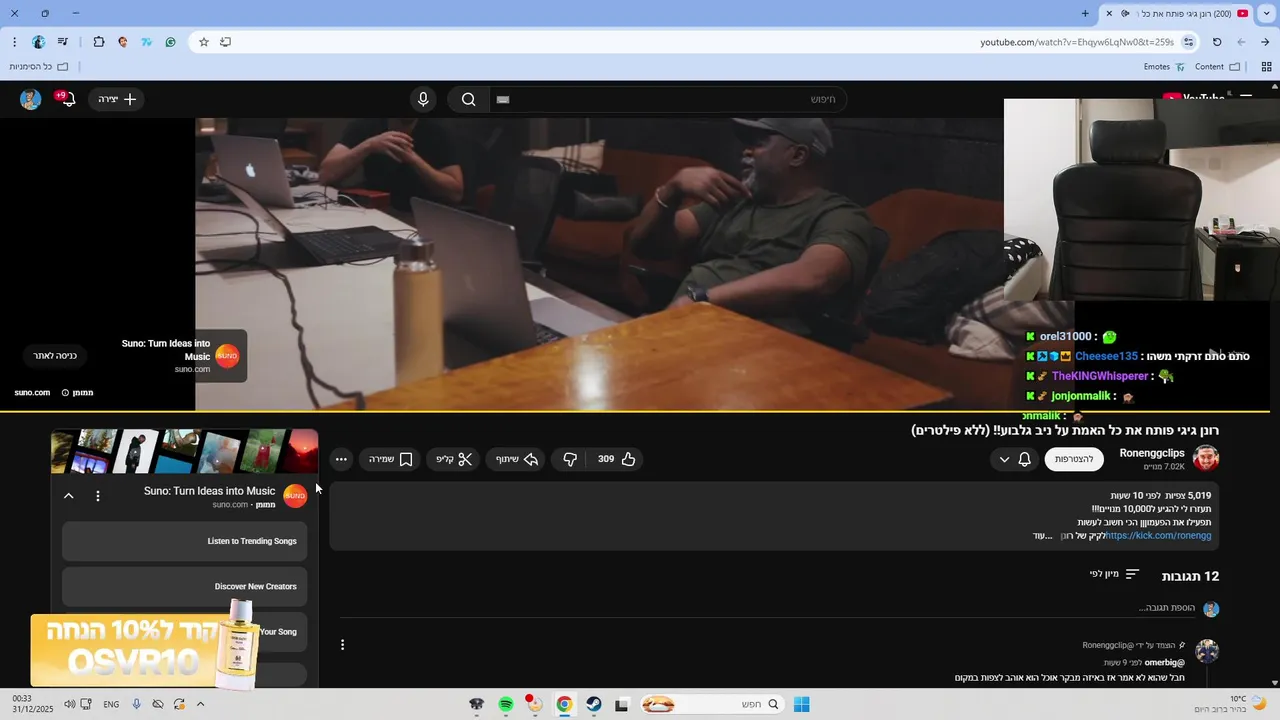Click the 7TV extension icon

(x=147, y=42)
